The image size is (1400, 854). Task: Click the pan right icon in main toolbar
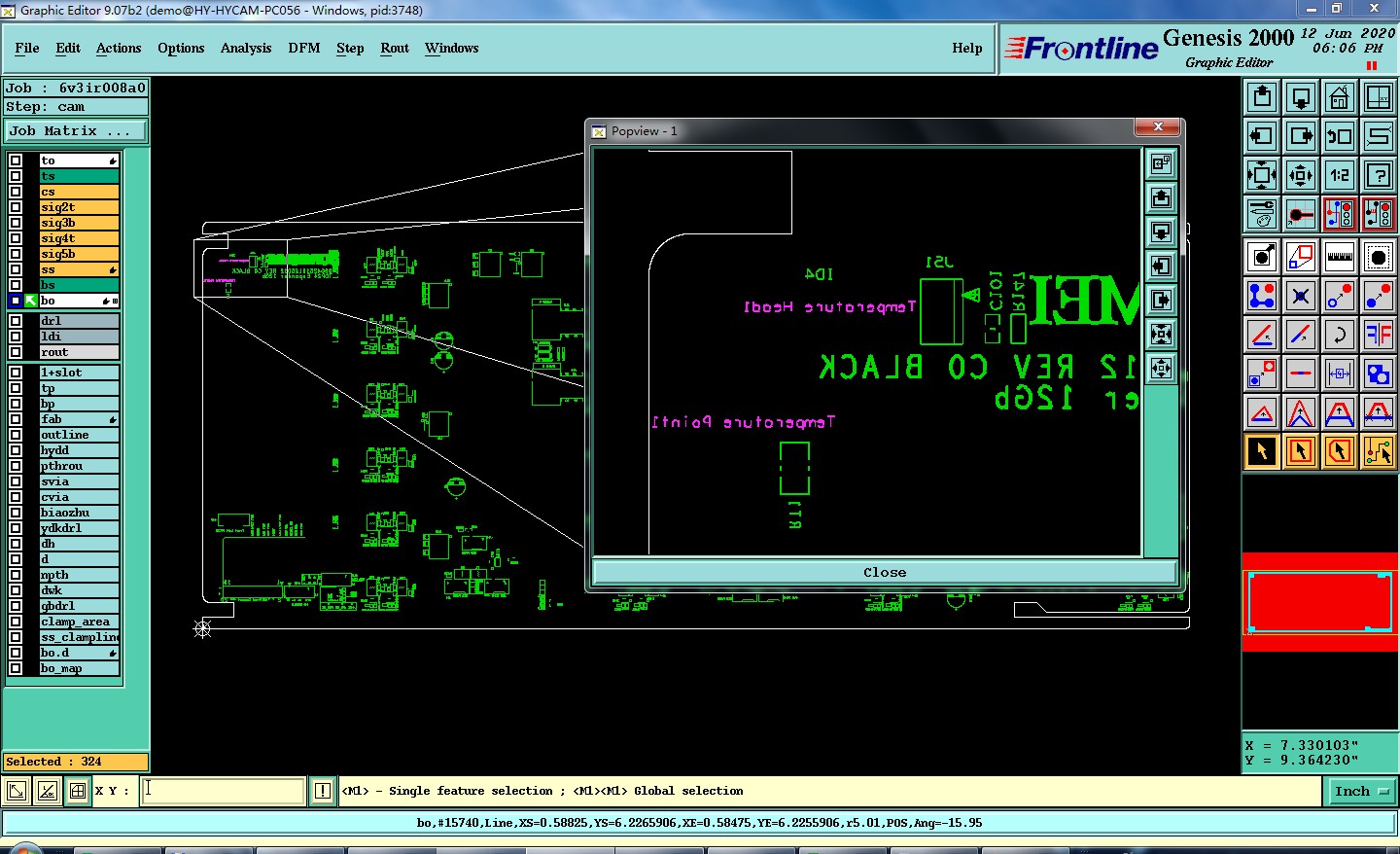pyautogui.click(x=1301, y=135)
